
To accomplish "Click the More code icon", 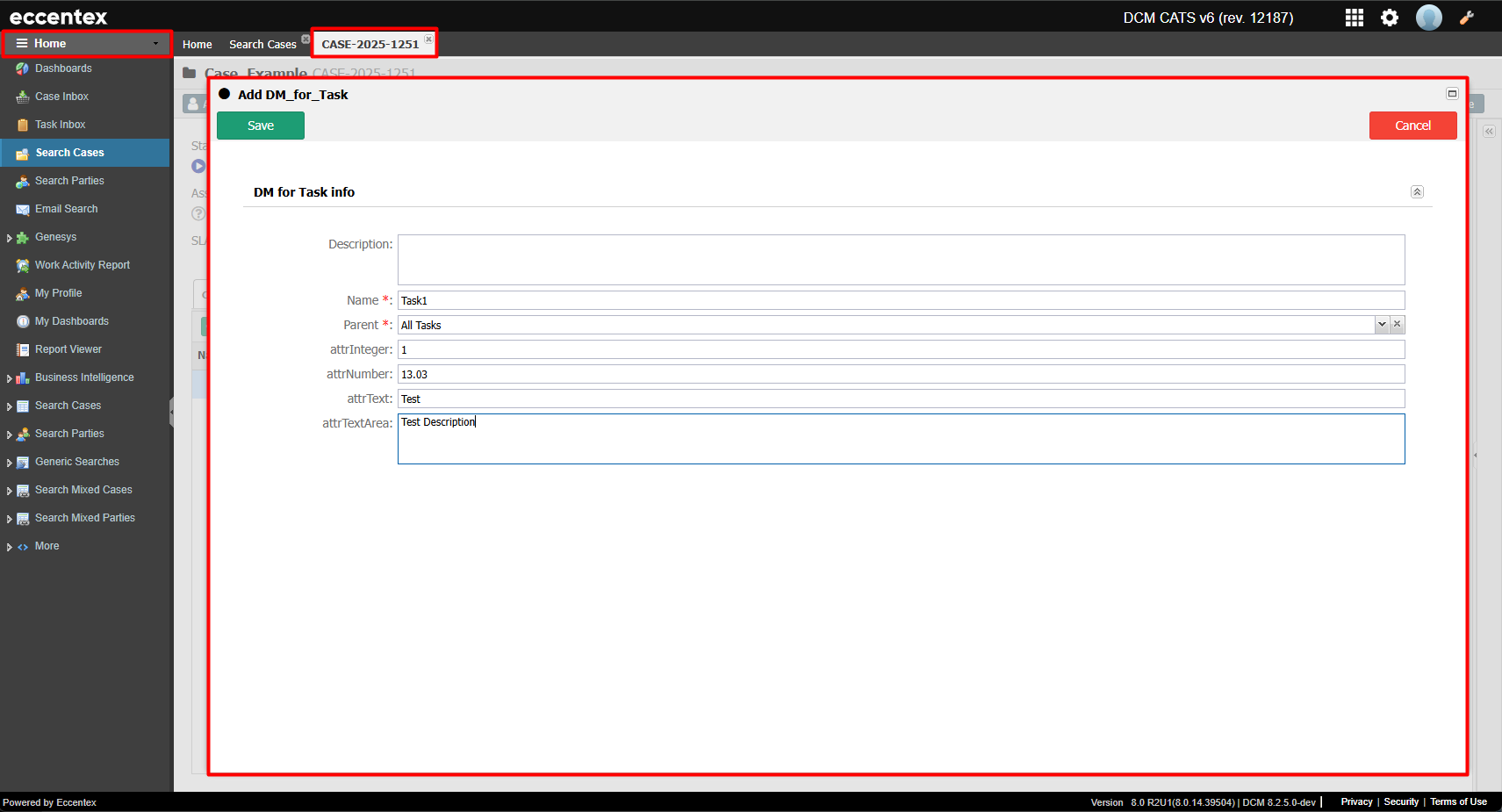I will point(23,546).
